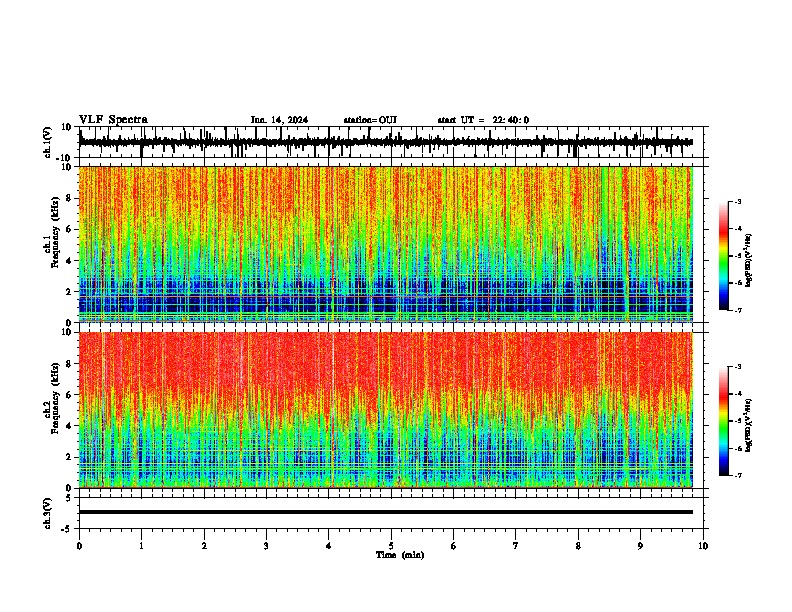
Task: Click the '8' kHz tick of ch.2 spectrogram
Action: tap(69, 364)
